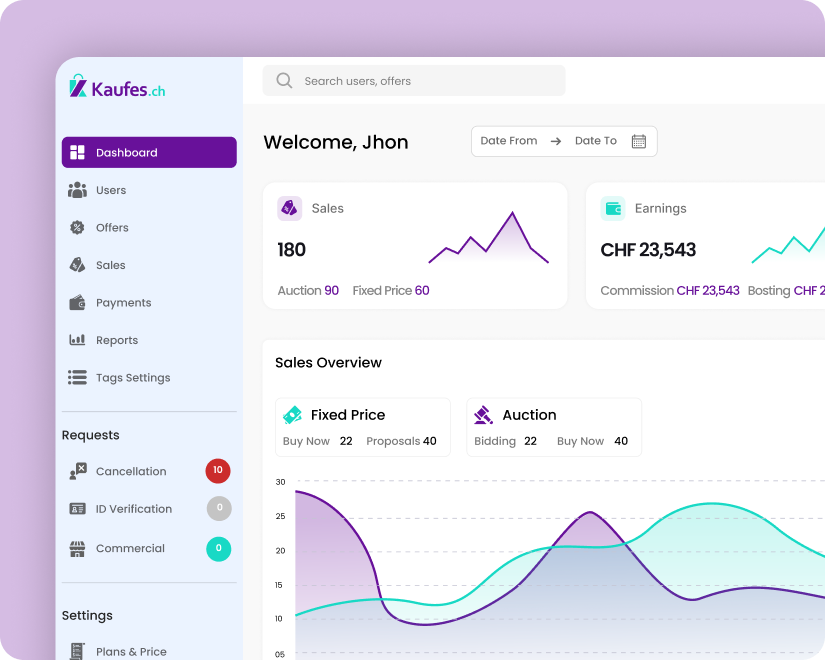Click the teal Earnings wallet icon
The image size is (825, 660).
coord(613,208)
